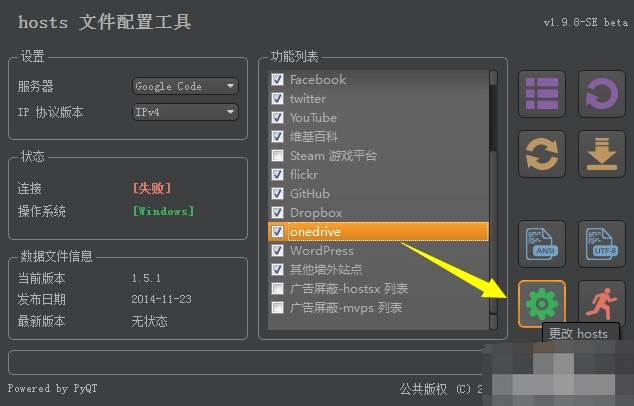
Task: Uncheck the WordPress checkbox
Action: click(277, 250)
